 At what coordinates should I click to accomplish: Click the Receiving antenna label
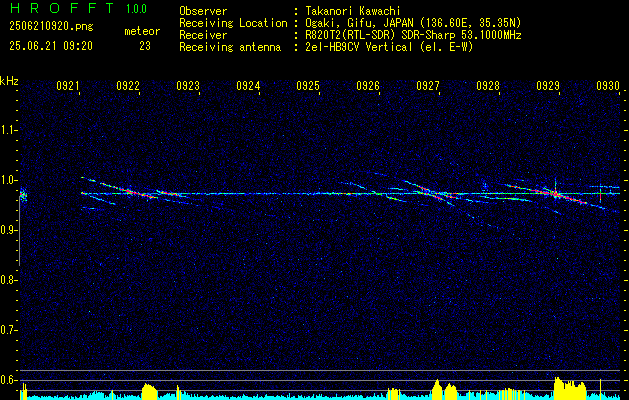click(230, 47)
